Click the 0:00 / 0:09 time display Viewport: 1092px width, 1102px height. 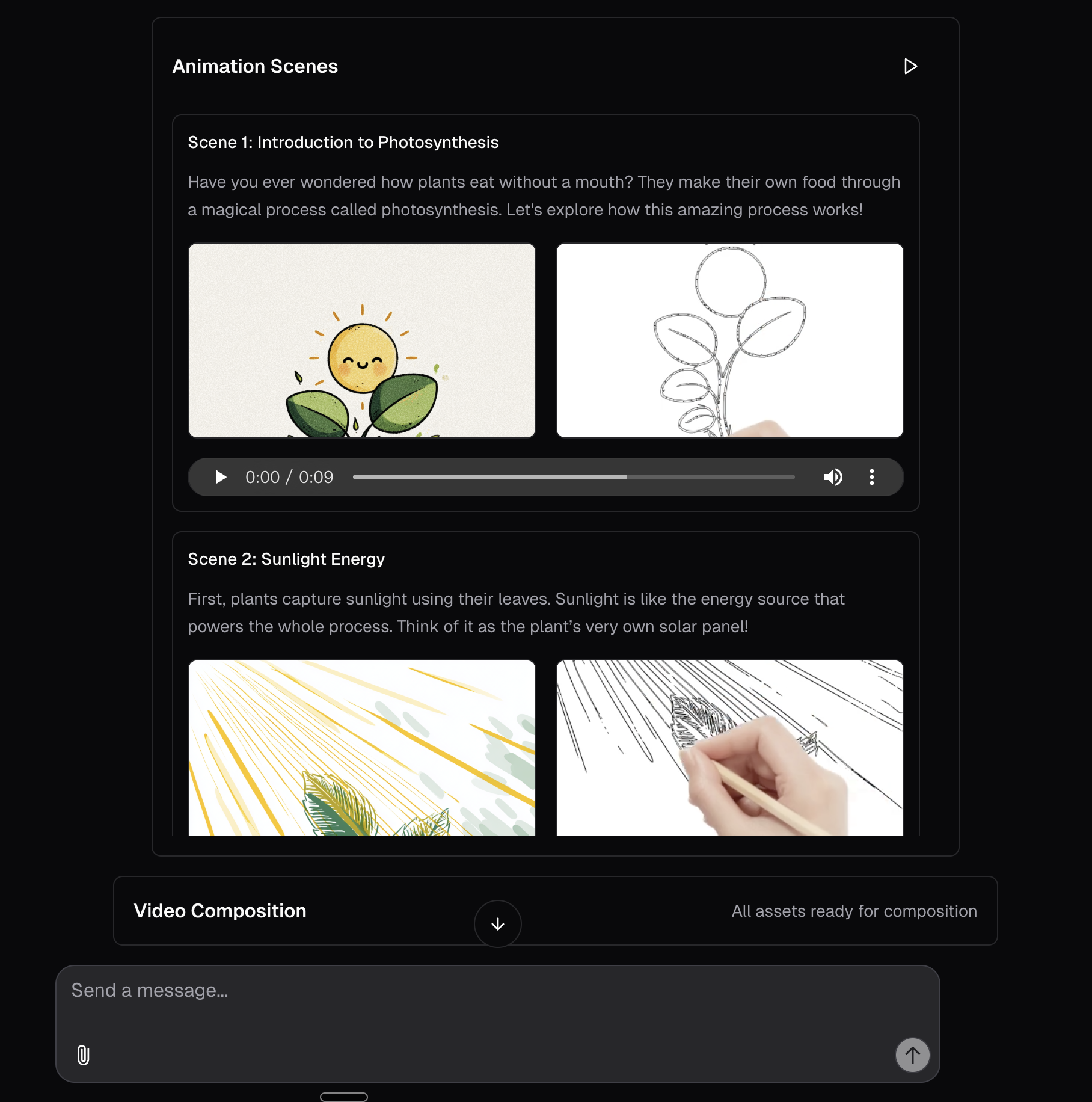coord(289,477)
